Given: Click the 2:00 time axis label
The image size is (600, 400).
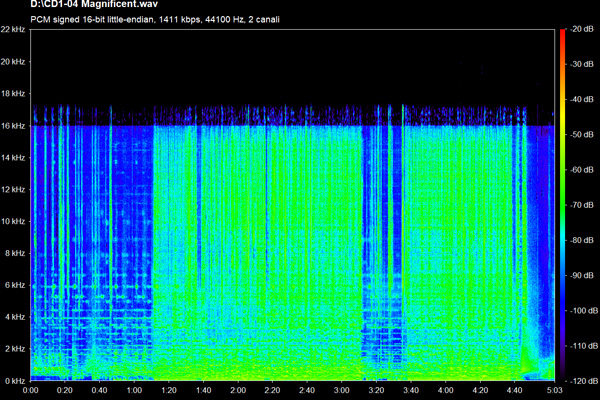Looking at the screenshot, I should pos(238,390).
